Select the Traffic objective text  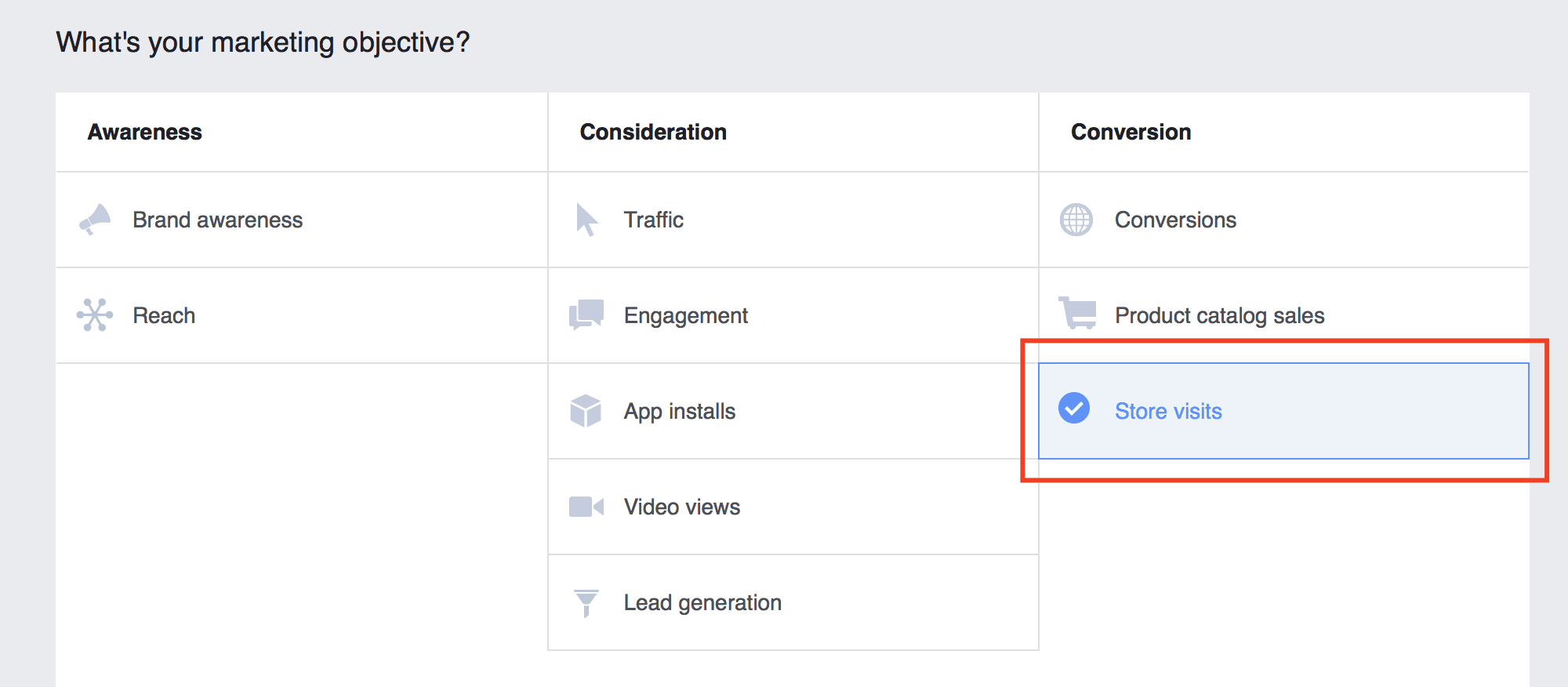click(653, 220)
